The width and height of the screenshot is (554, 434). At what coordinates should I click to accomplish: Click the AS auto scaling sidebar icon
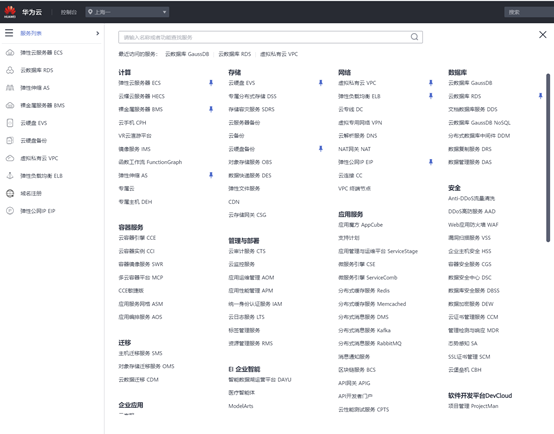[x=10, y=88]
